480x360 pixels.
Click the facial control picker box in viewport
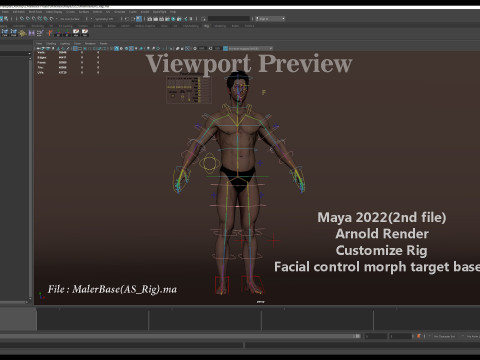[x=189, y=89]
